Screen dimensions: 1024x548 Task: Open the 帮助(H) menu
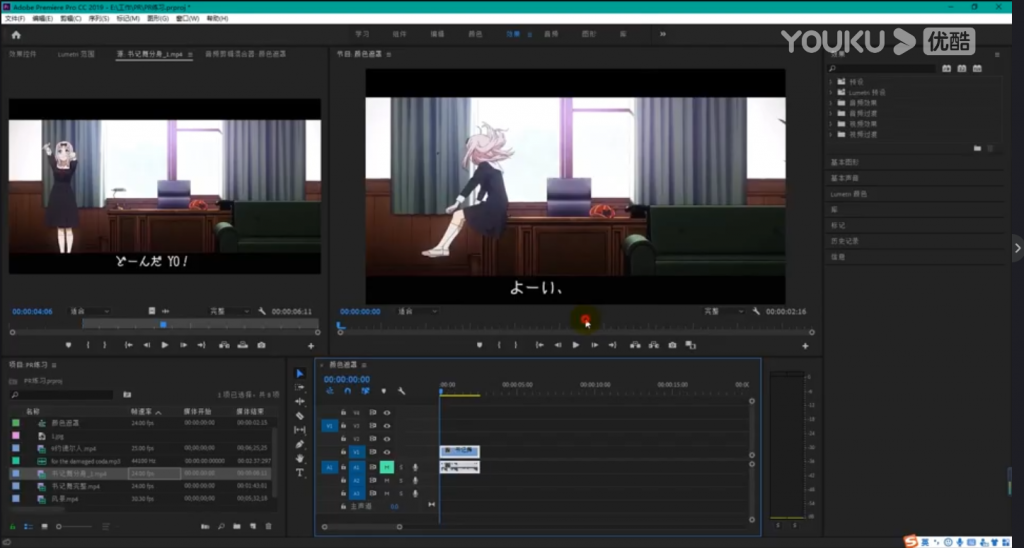point(217,19)
